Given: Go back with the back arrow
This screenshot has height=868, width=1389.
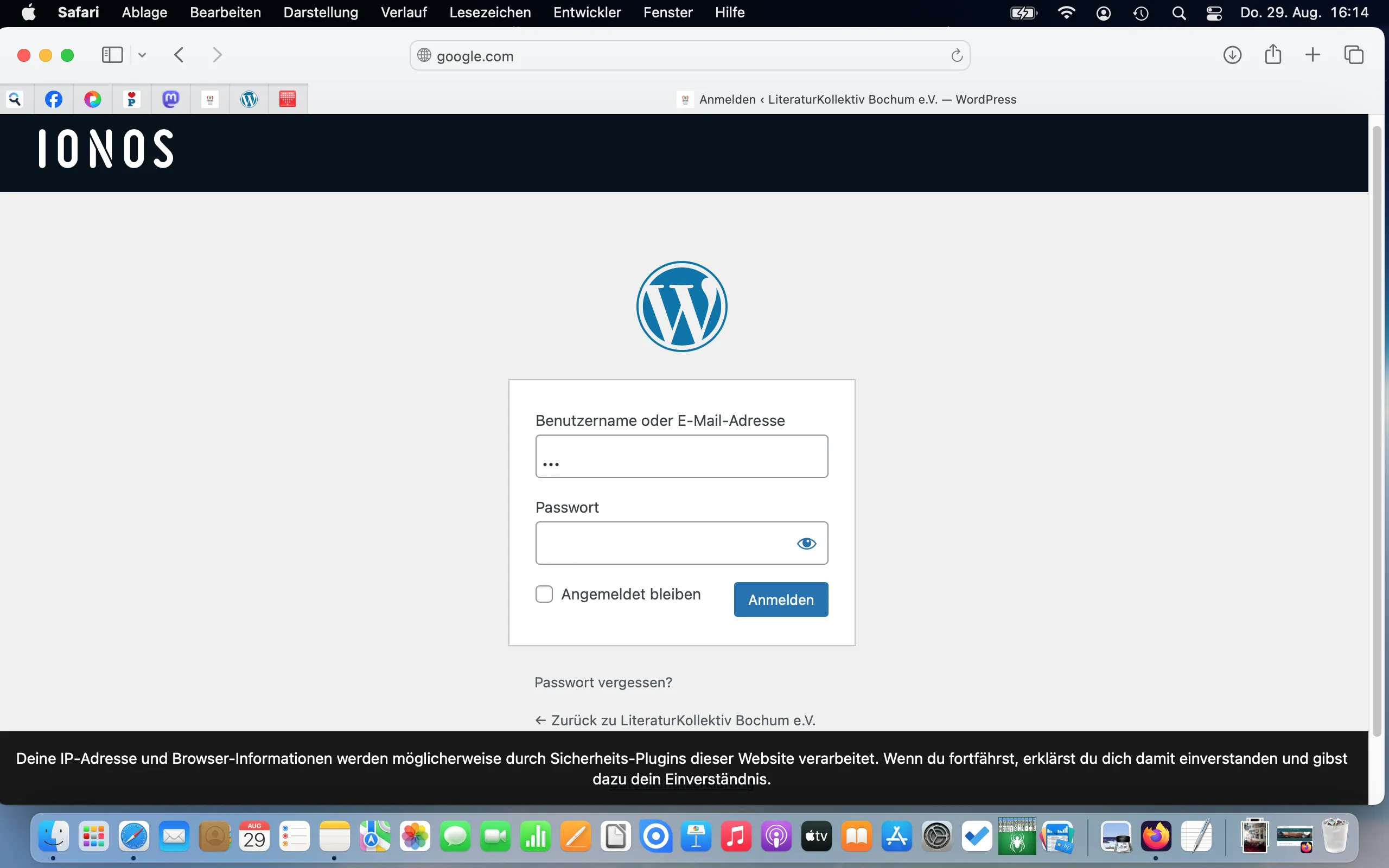Looking at the screenshot, I should pos(179,55).
